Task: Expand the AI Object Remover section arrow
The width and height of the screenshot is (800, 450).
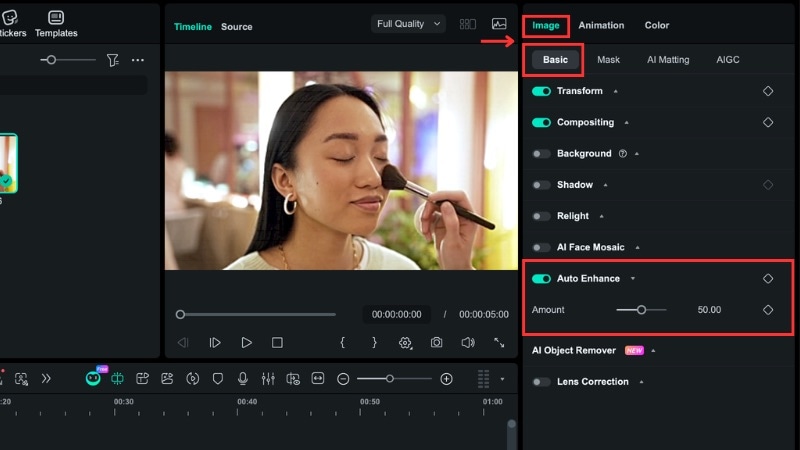Action: pos(654,351)
